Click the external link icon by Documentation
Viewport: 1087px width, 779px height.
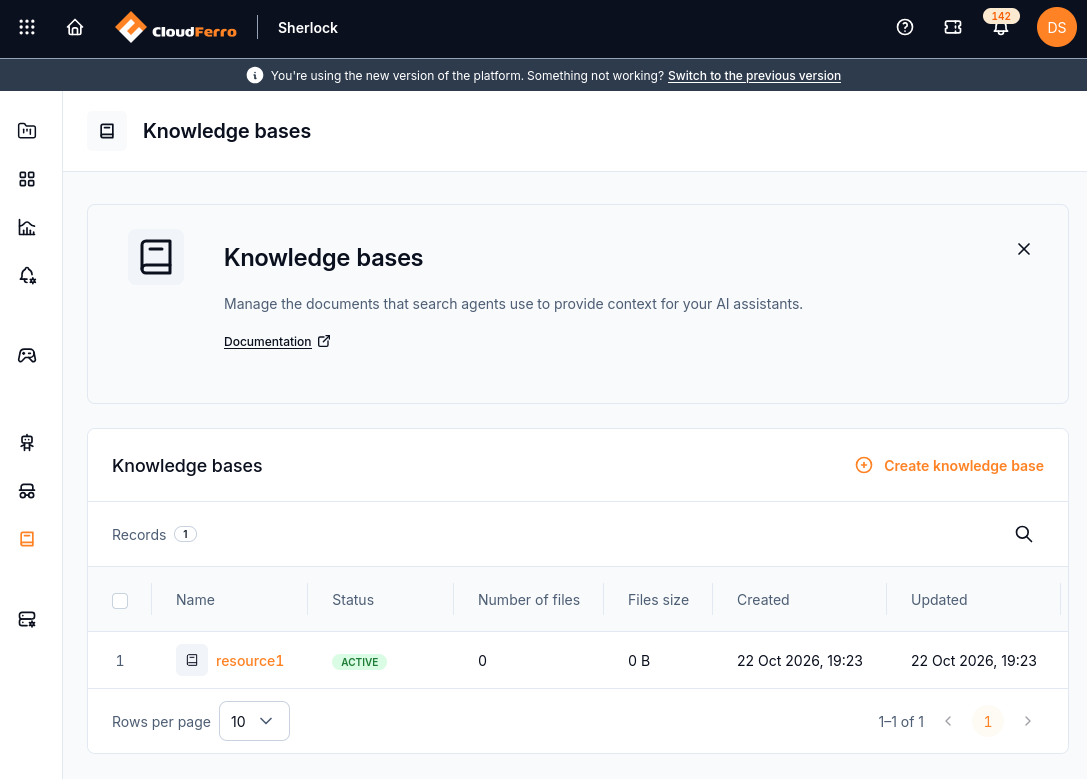(324, 341)
